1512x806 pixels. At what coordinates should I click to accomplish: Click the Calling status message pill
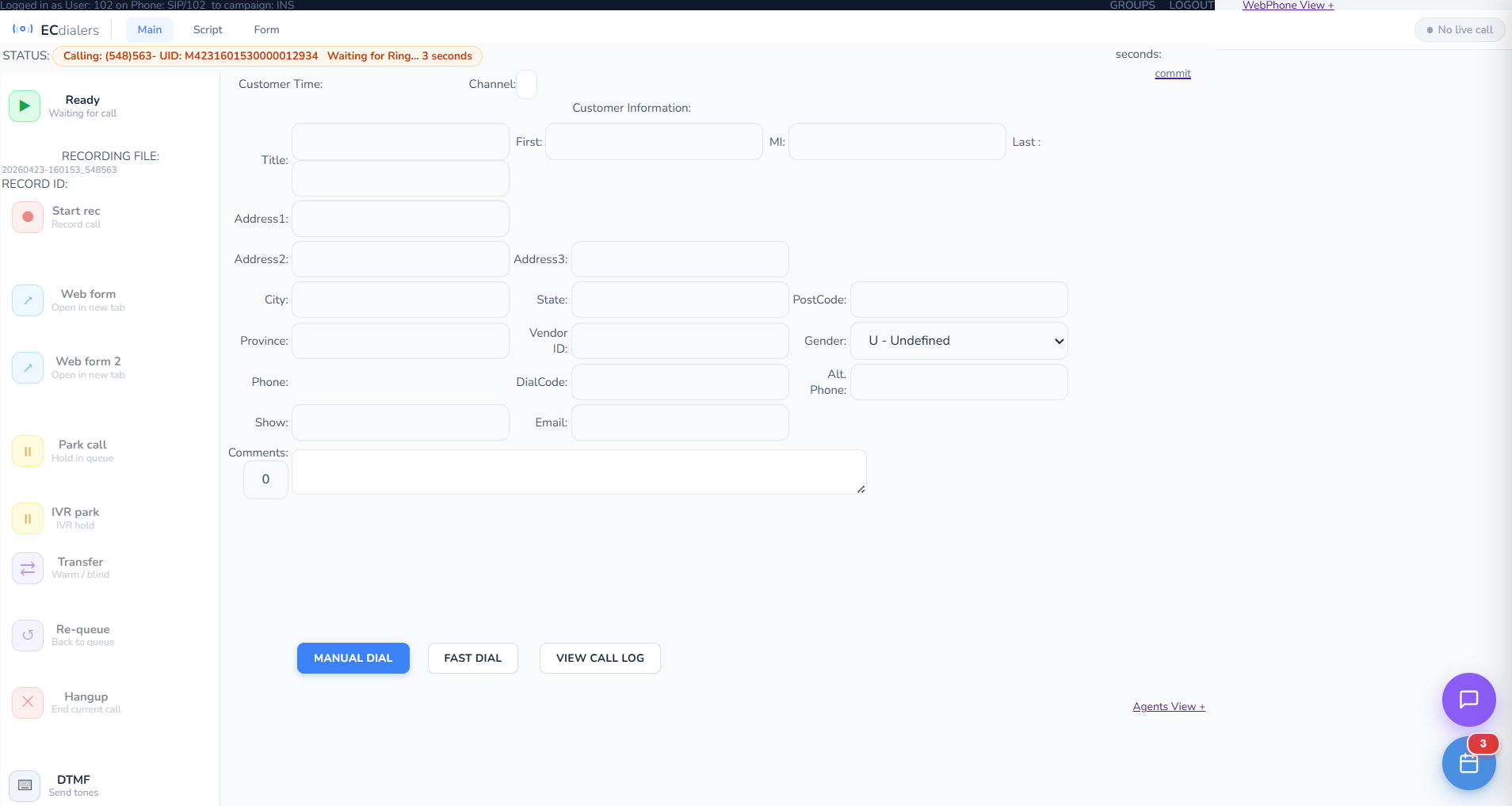[267, 56]
